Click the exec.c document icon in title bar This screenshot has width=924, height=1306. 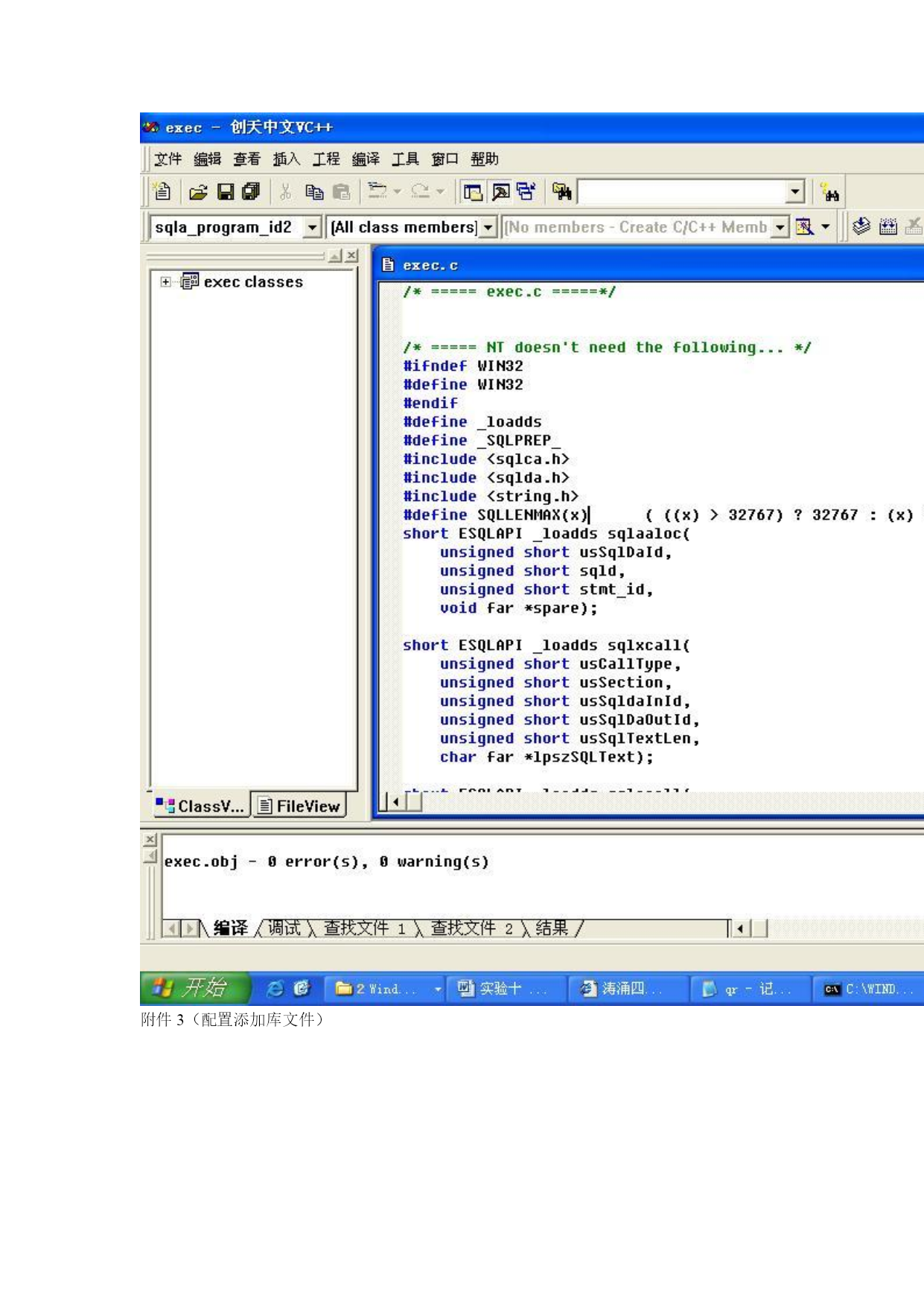[388, 265]
